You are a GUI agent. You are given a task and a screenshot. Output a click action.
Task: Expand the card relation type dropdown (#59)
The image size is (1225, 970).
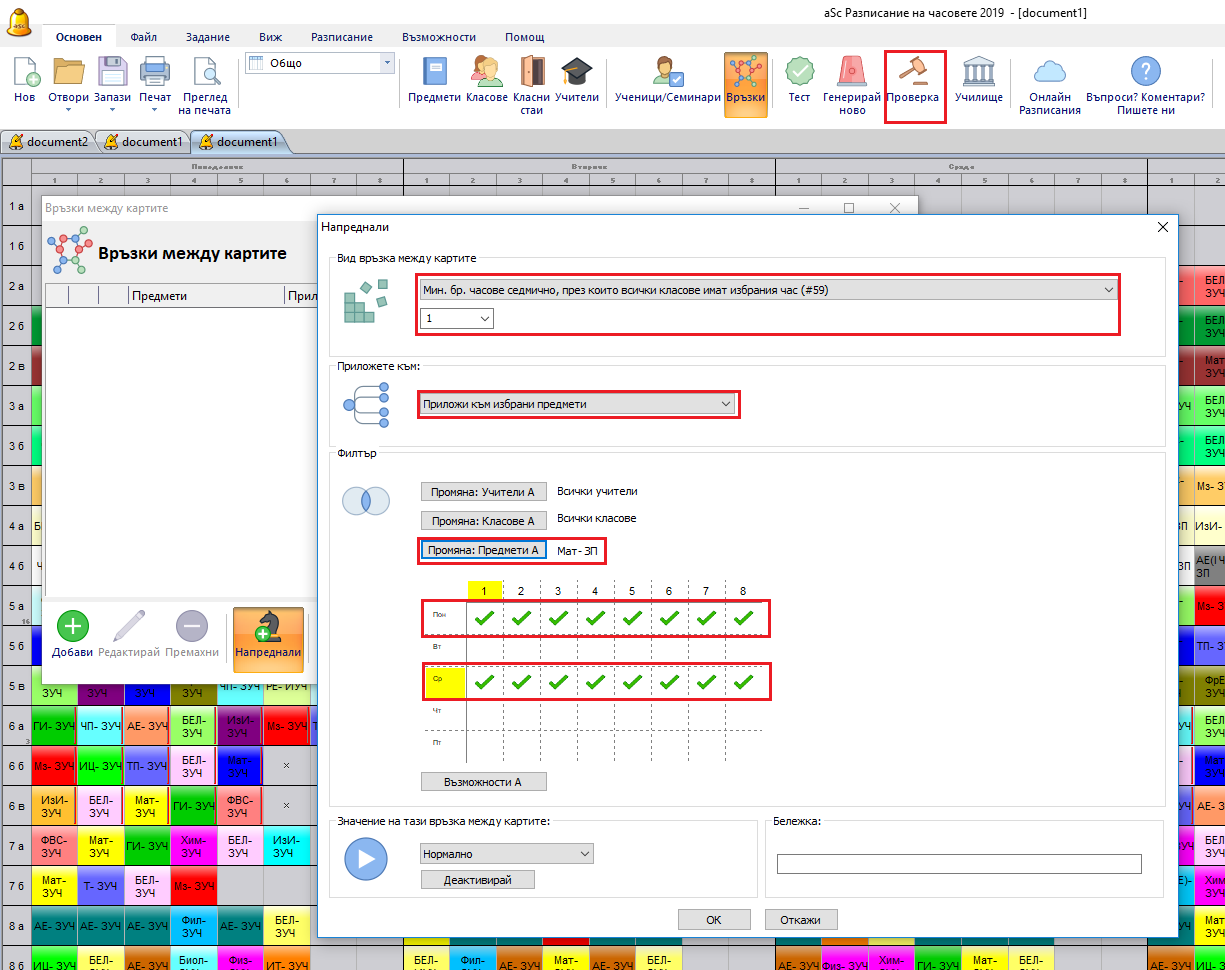pos(767,290)
